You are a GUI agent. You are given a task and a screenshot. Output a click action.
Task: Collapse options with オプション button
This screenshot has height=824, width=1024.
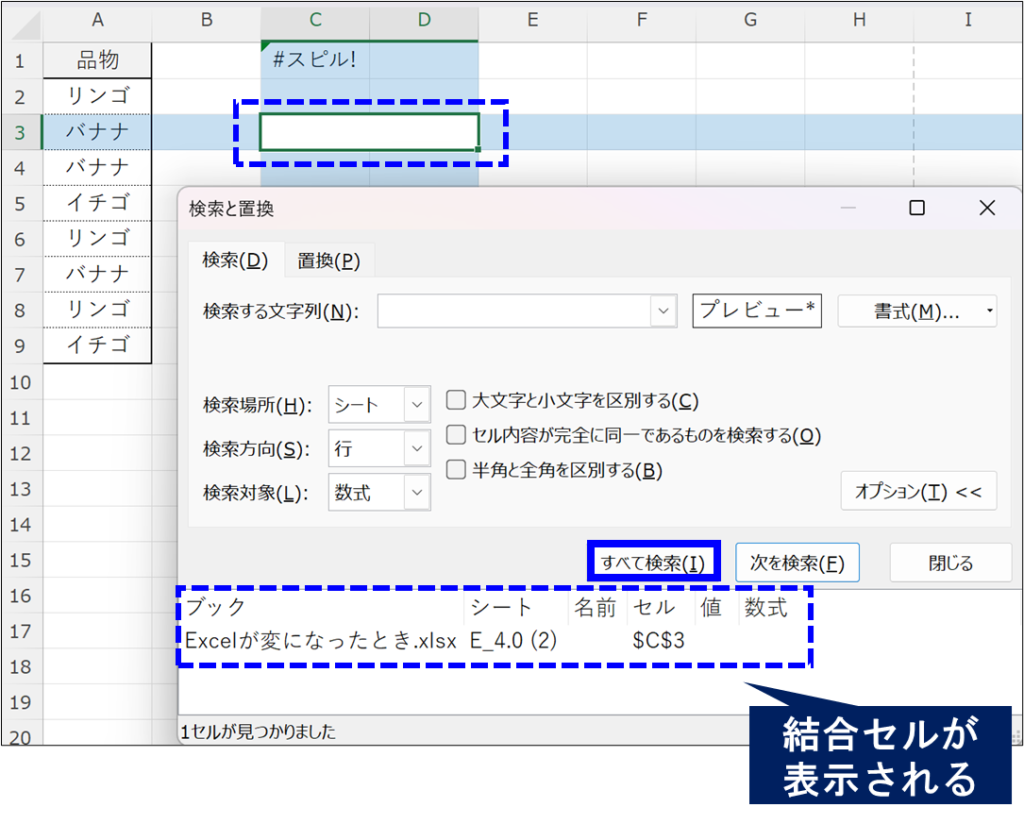point(918,491)
